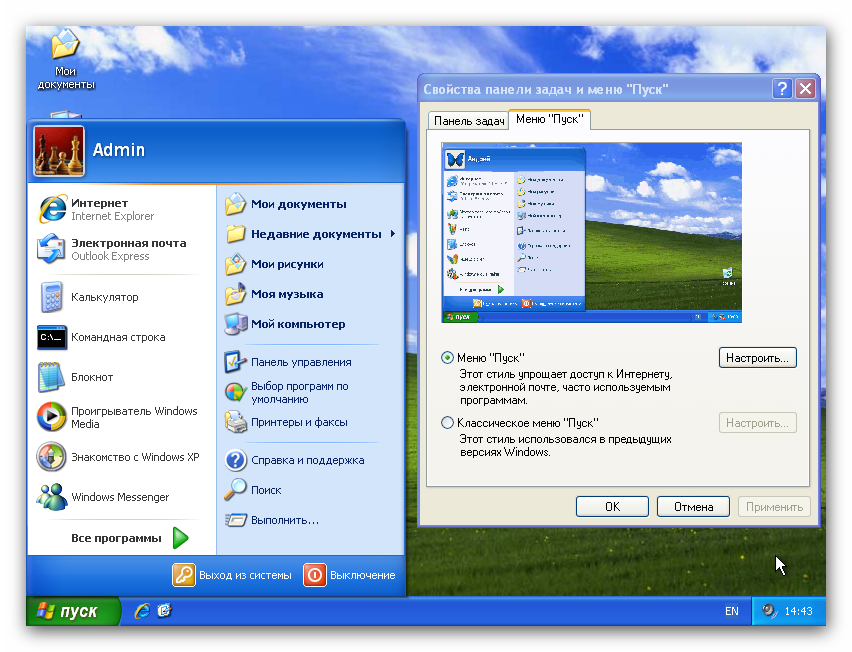Click the Start menu preview image

click(x=591, y=233)
